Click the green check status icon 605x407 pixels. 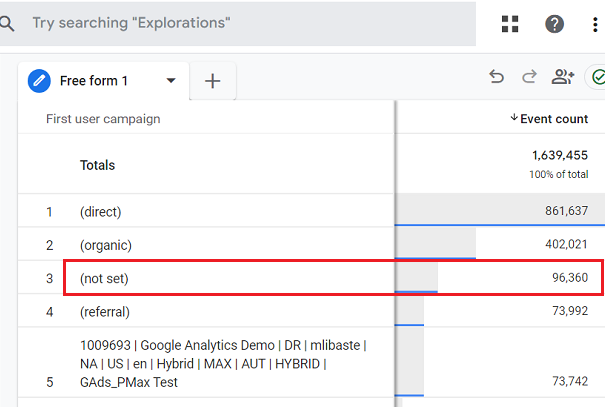coord(597,77)
